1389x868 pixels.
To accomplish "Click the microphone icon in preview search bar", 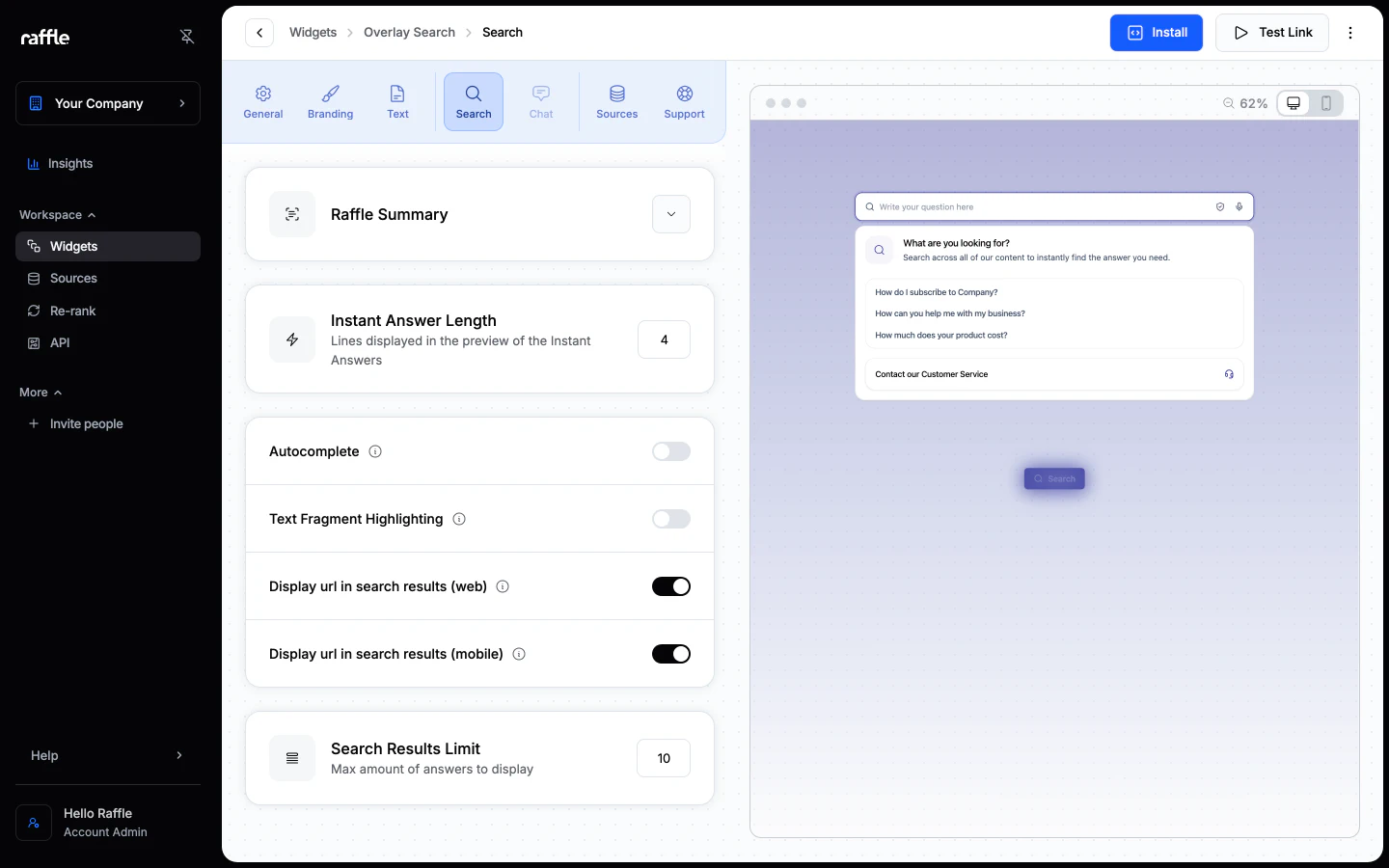I will click(x=1239, y=206).
